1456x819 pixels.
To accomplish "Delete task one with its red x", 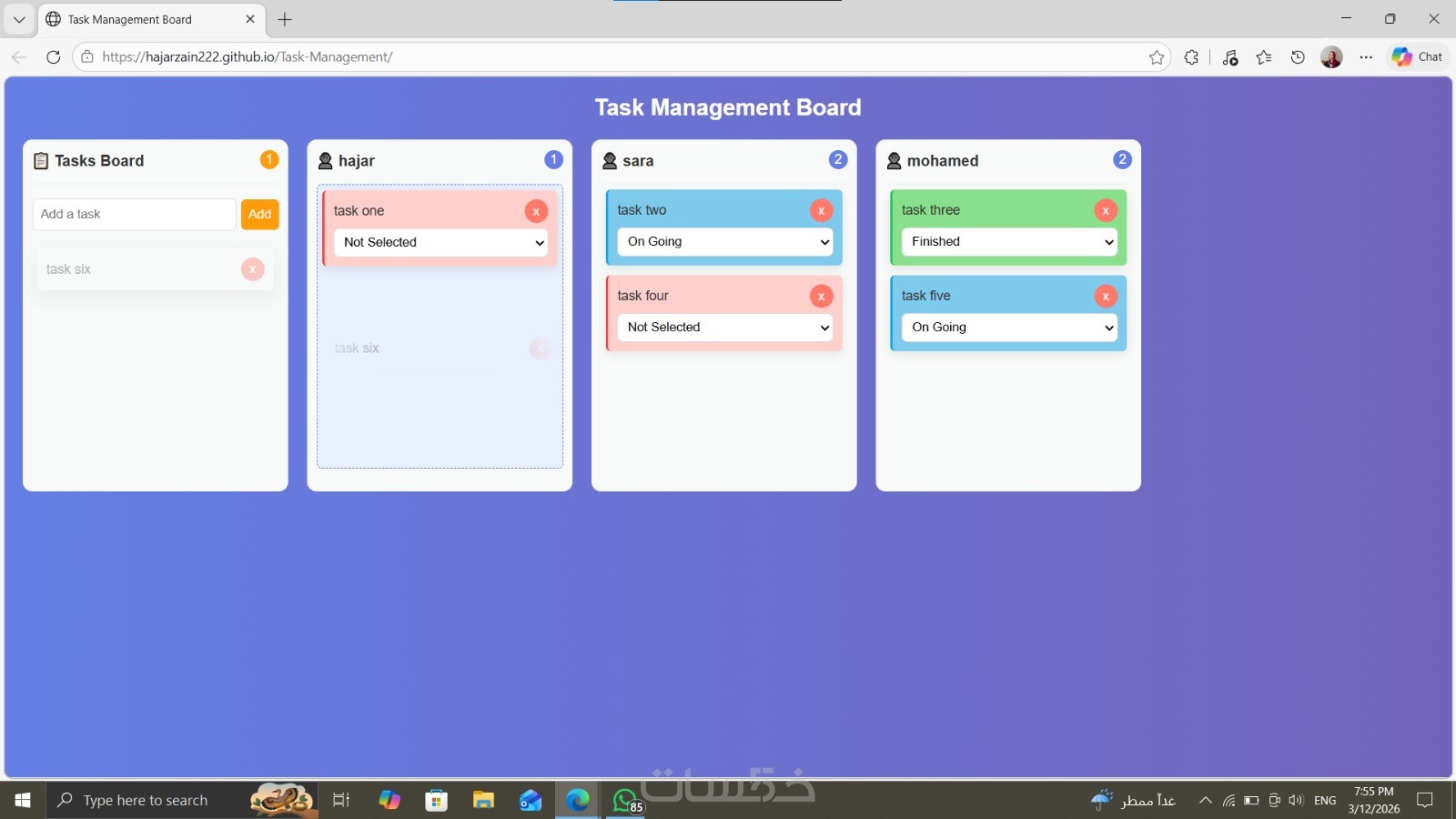I will pos(536,211).
